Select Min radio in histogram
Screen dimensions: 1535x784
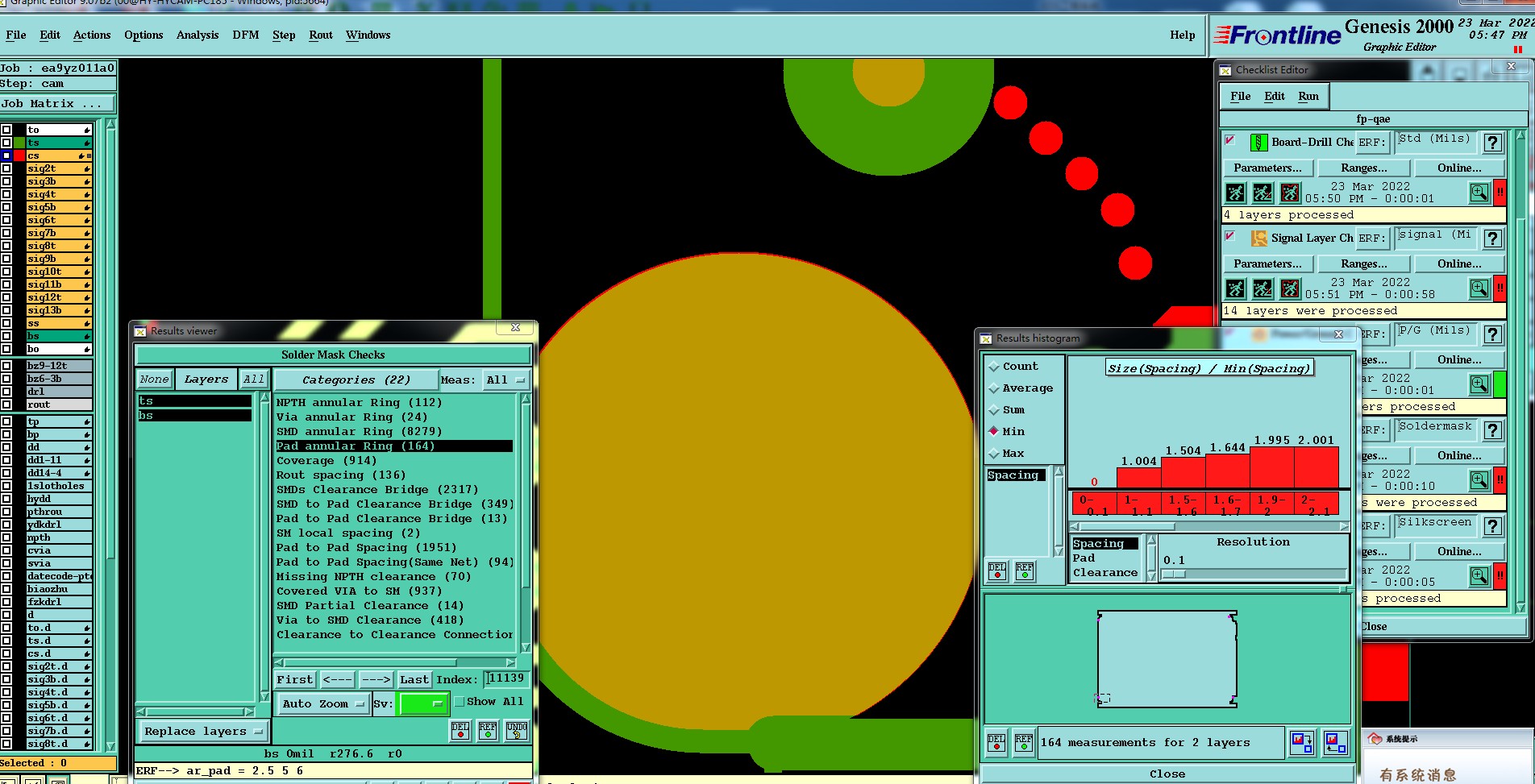point(994,431)
